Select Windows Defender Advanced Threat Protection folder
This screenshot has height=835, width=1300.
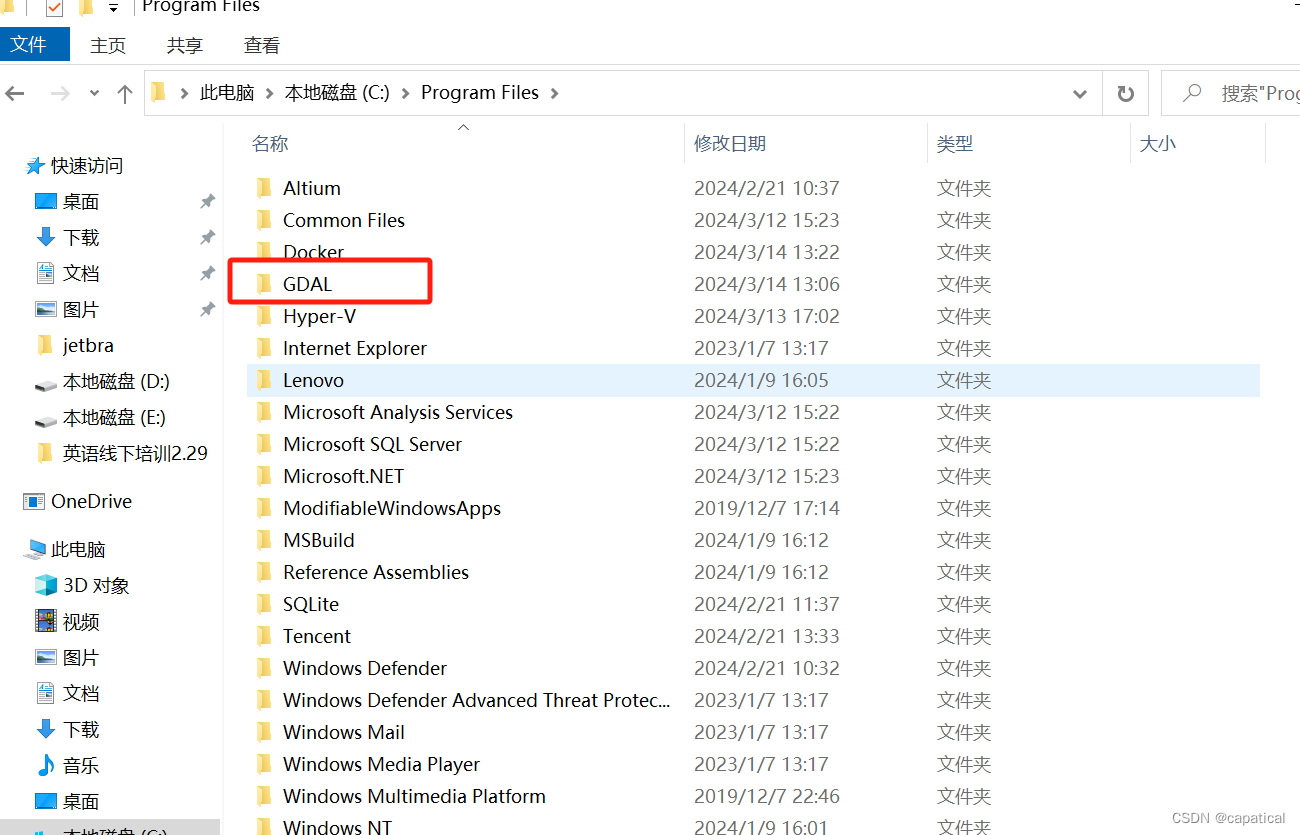(476, 700)
